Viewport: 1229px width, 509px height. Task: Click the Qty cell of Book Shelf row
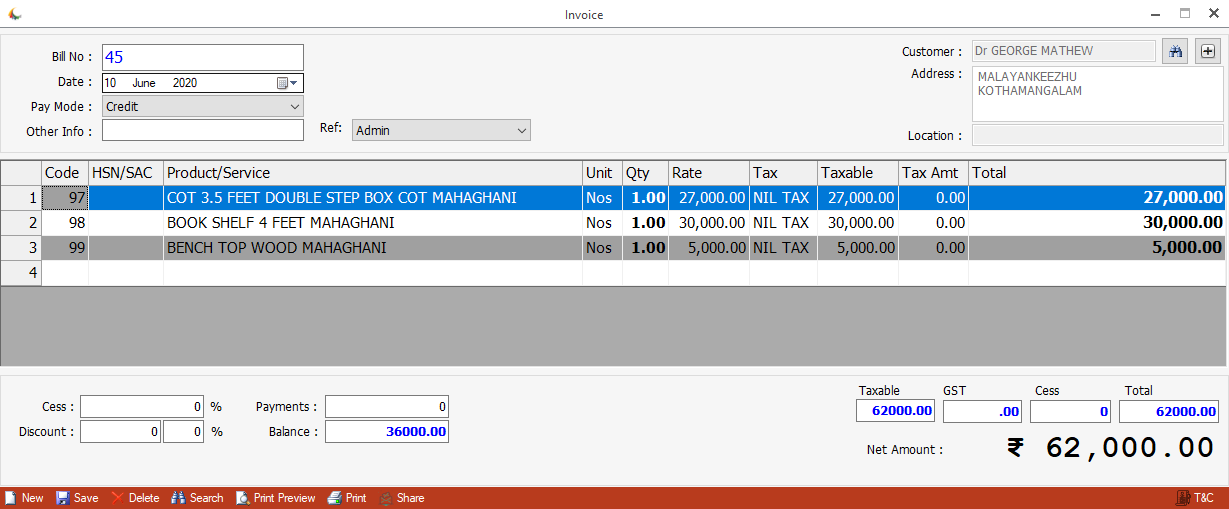click(x=646, y=223)
